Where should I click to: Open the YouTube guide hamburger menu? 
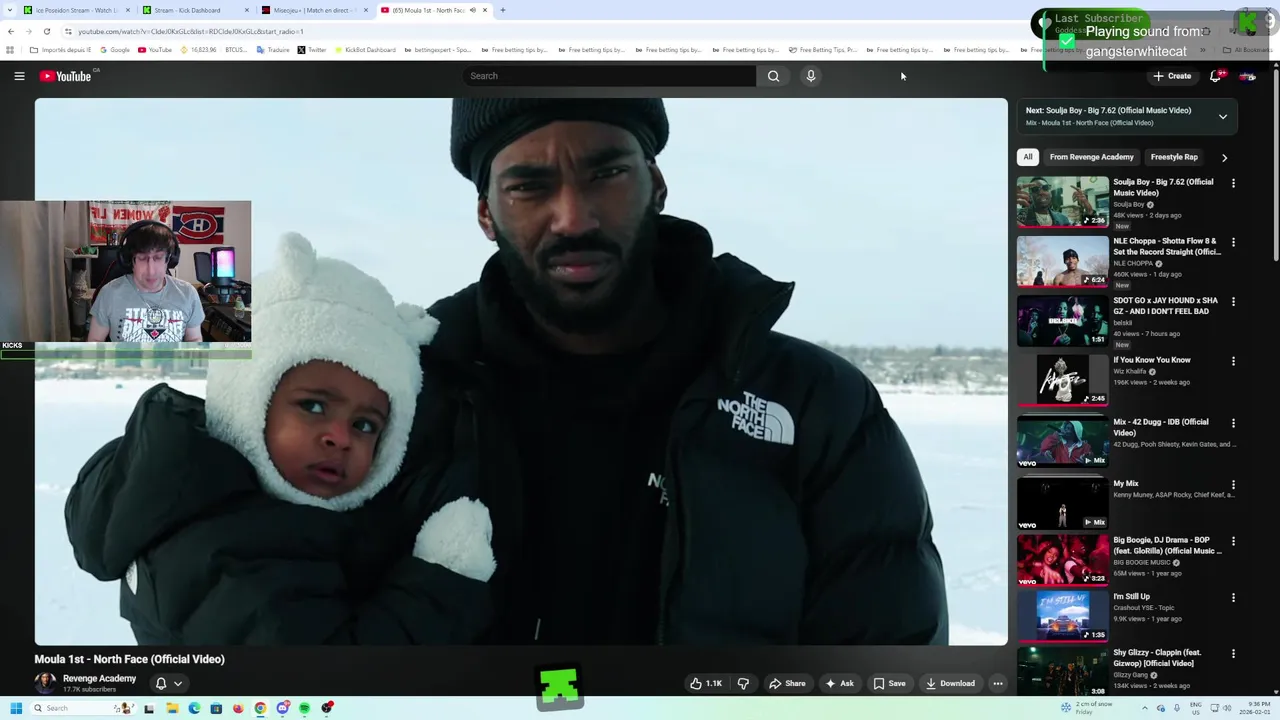(x=19, y=76)
